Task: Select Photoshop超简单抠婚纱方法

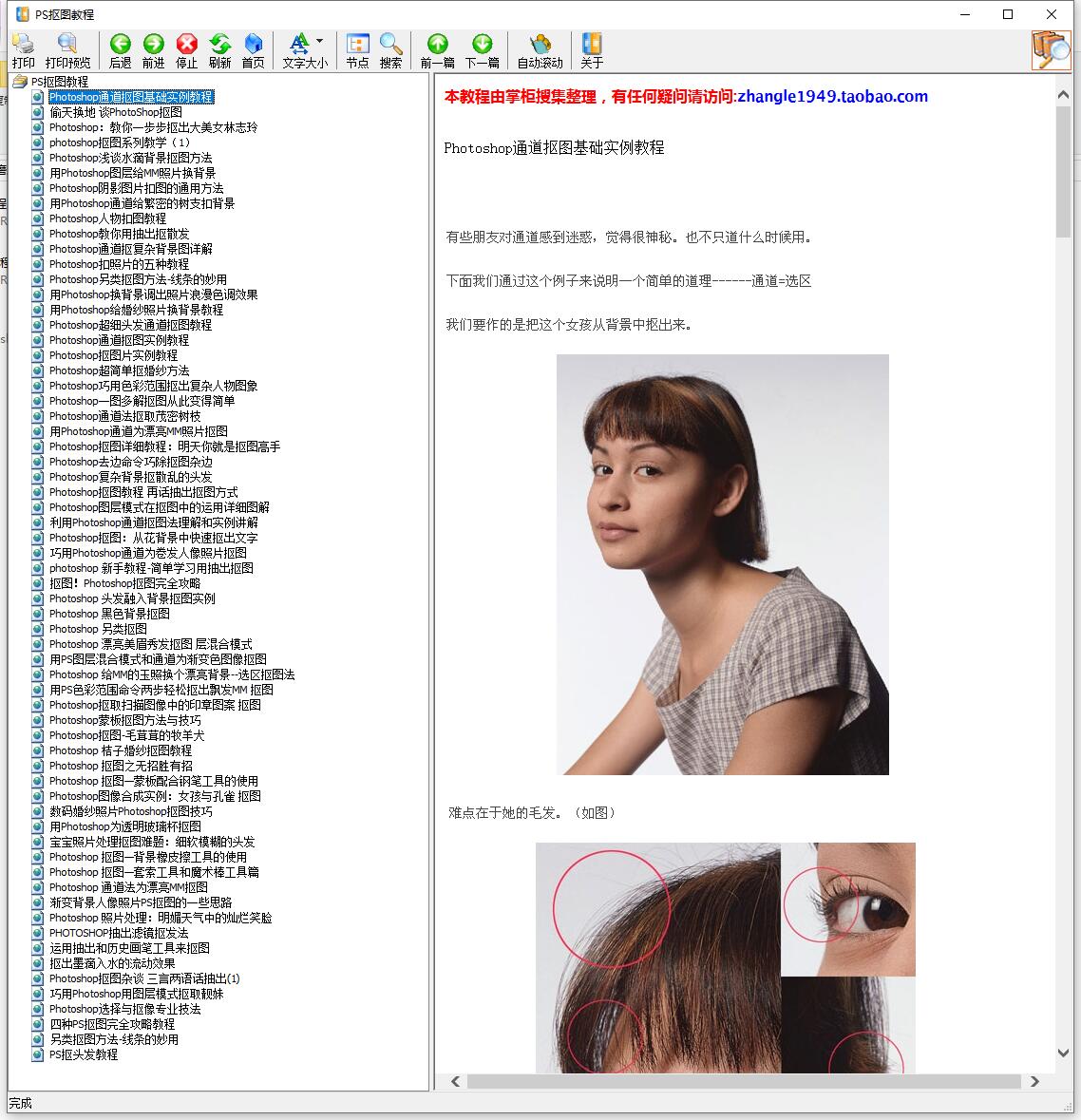Action: coord(119,370)
